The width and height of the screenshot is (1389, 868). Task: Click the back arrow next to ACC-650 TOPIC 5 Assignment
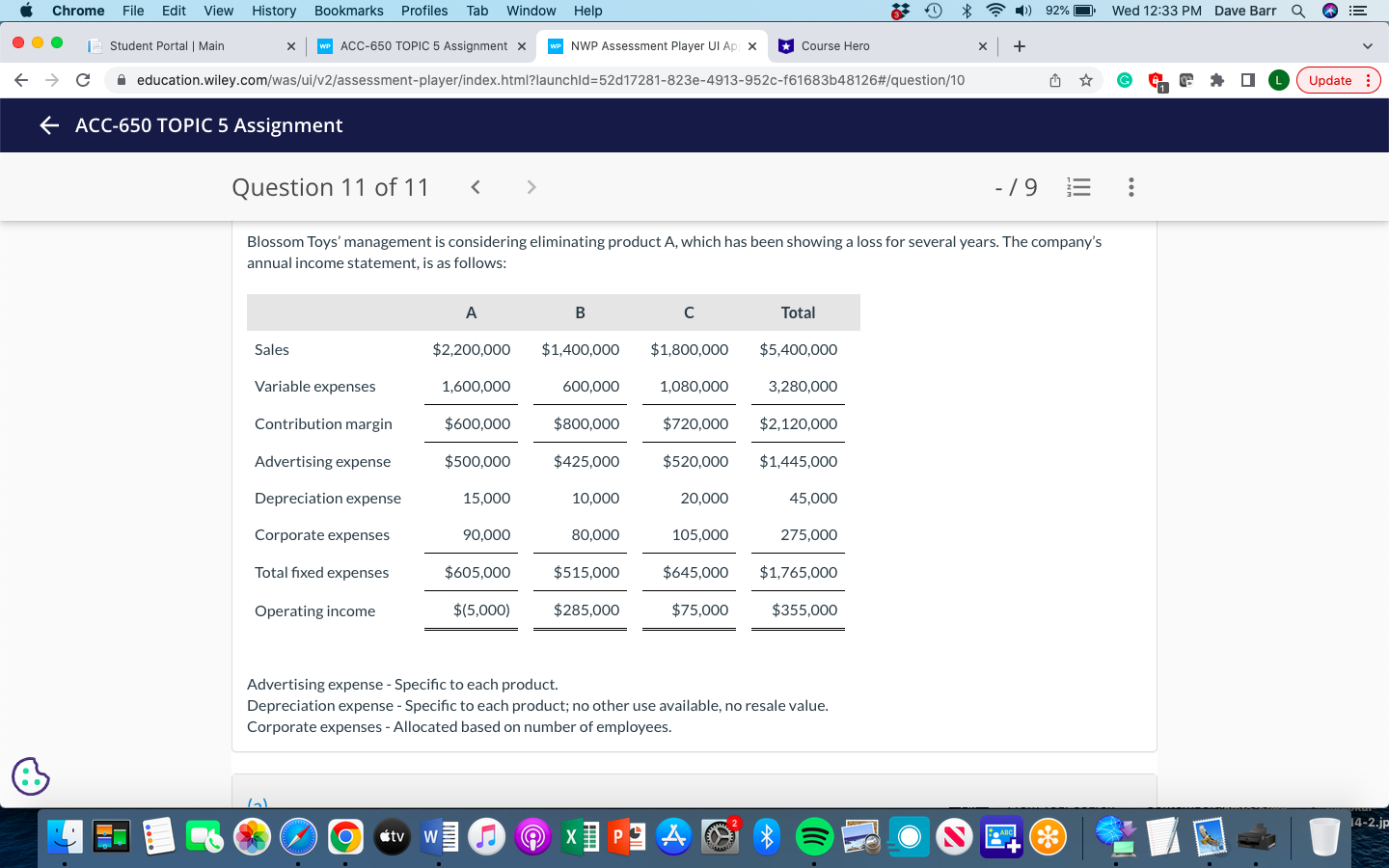(x=48, y=124)
